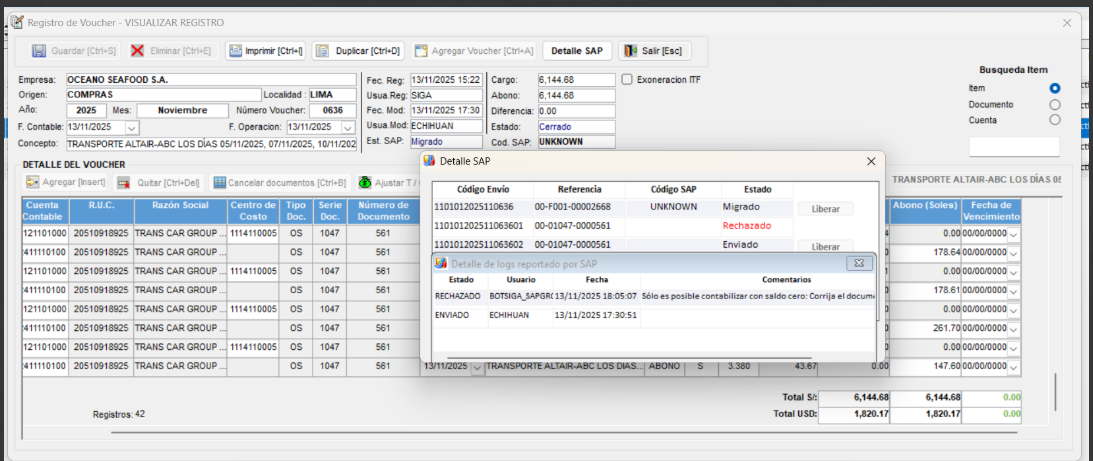This screenshot has width=1093, height=461.
Task: Click the Busqueda Item search field
Action: click(x=1014, y=147)
